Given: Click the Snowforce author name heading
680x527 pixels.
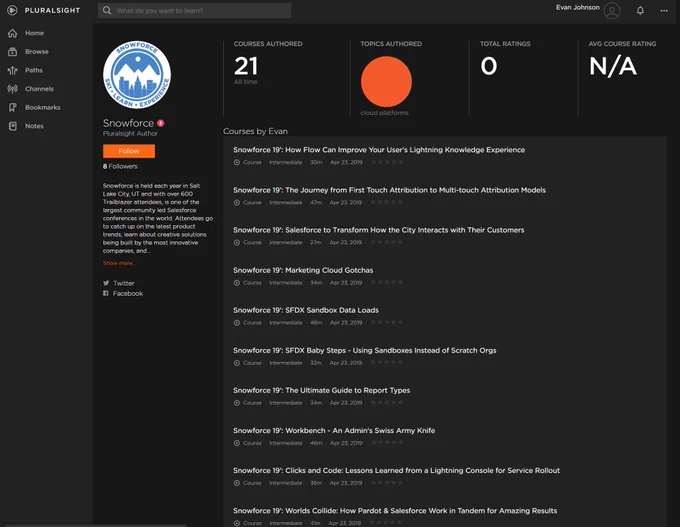Looking at the screenshot, I should [x=128, y=123].
